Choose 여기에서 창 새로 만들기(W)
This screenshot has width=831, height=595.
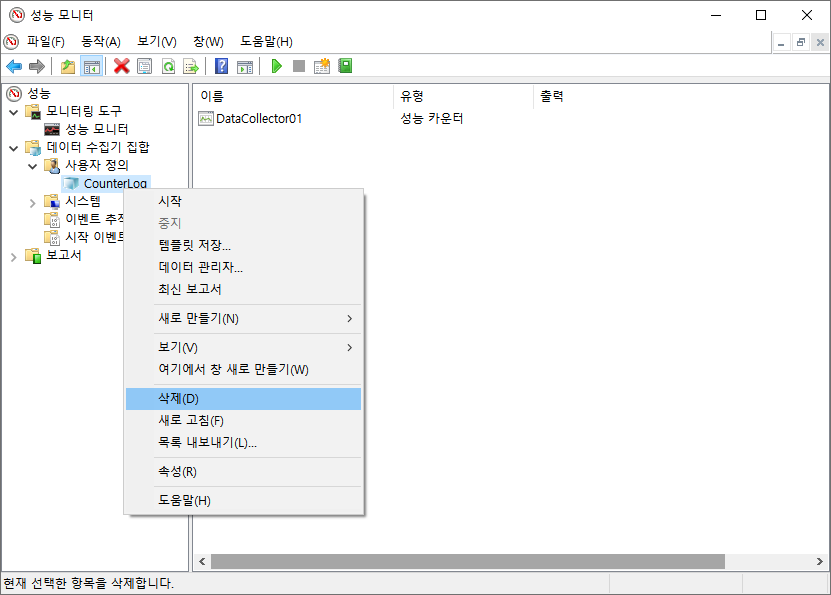tap(244, 369)
